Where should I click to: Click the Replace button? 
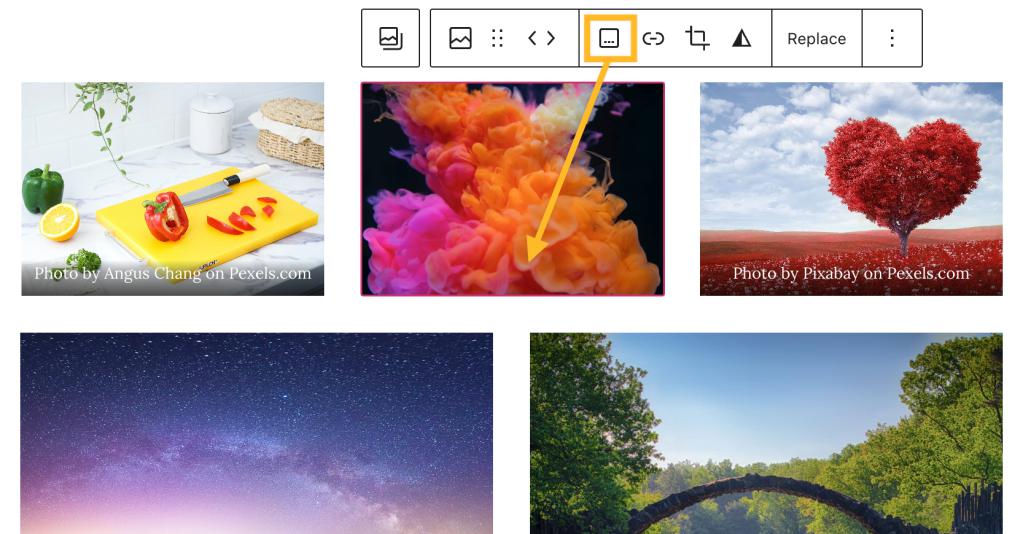pyautogui.click(x=816, y=39)
